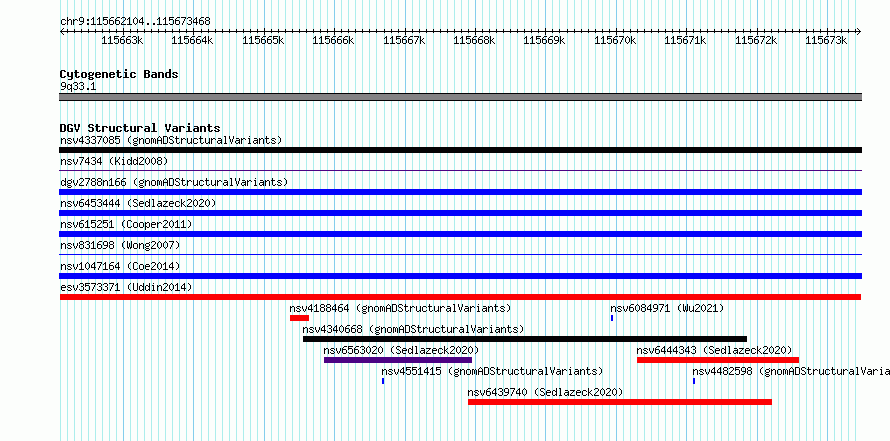Click the DGV Structural Variants track title
Viewport: 890px width, 441px height.
coord(140,128)
